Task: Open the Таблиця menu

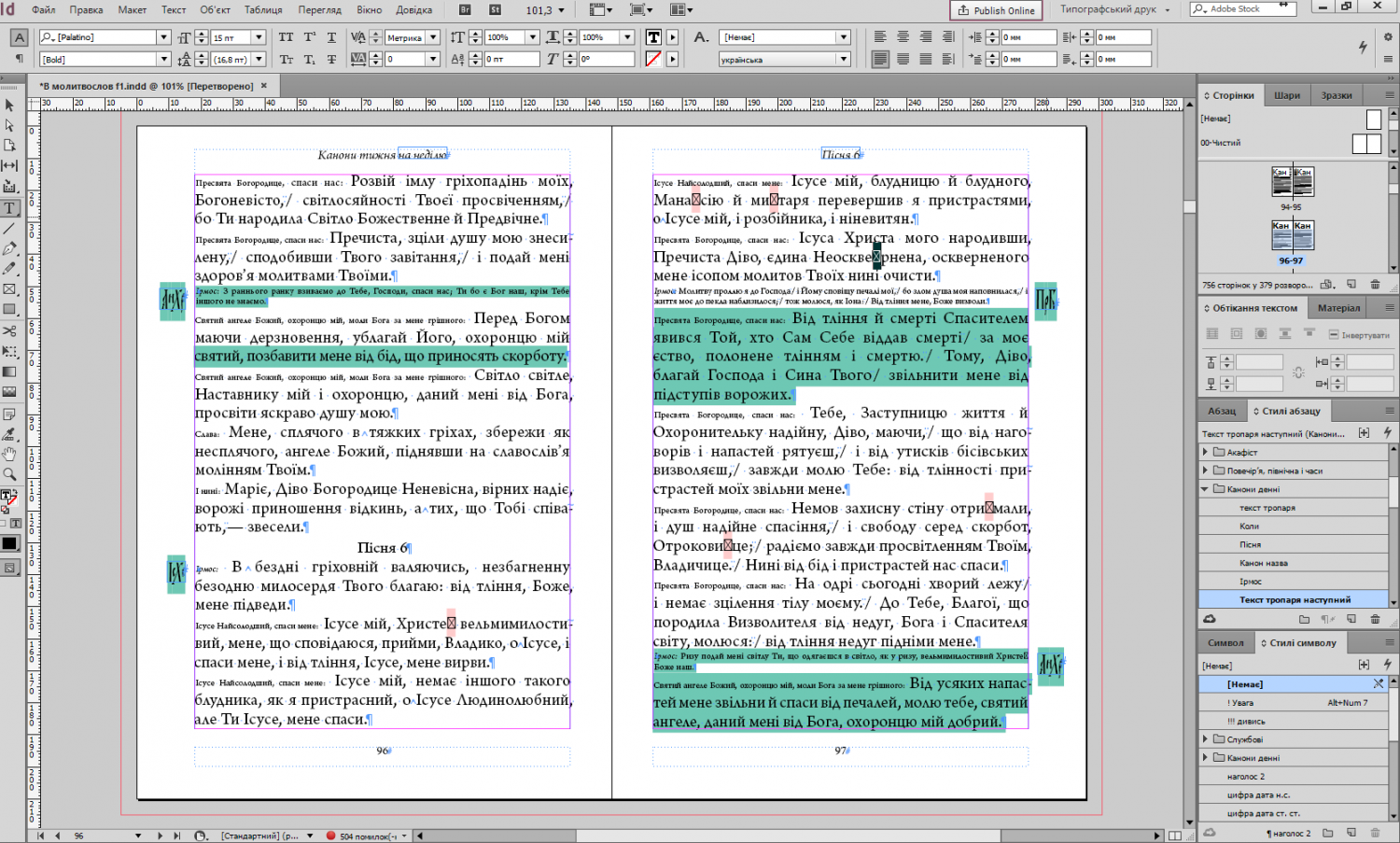Action: tap(263, 10)
